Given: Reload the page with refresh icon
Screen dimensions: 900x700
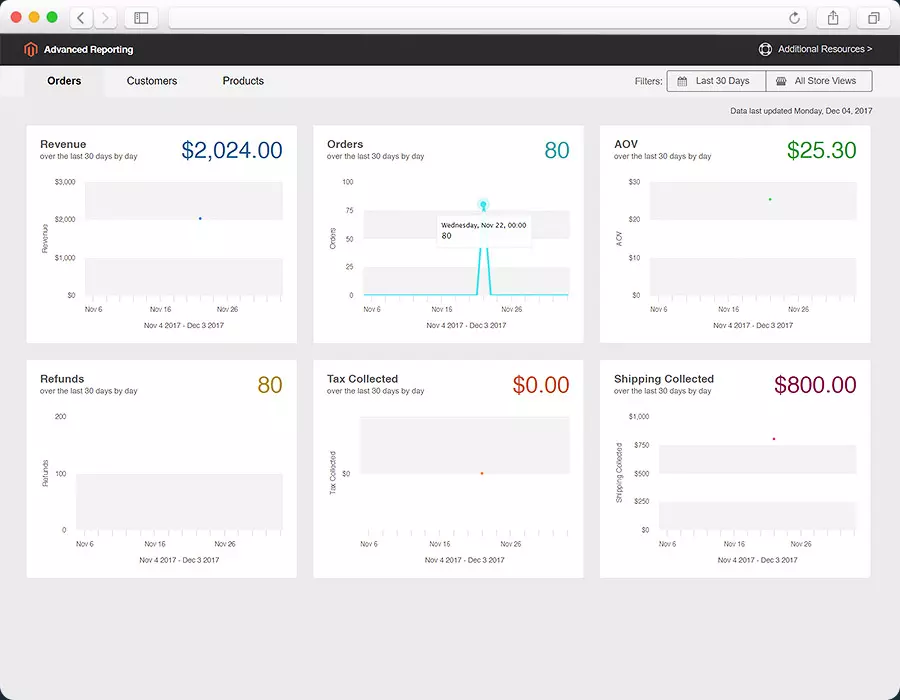Looking at the screenshot, I should [794, 18].
